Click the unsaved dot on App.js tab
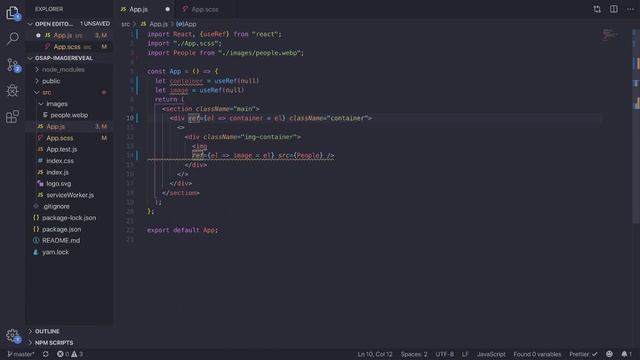Image resolution: width=640 pixels, height=360 pixels. [x=167, y=9]
